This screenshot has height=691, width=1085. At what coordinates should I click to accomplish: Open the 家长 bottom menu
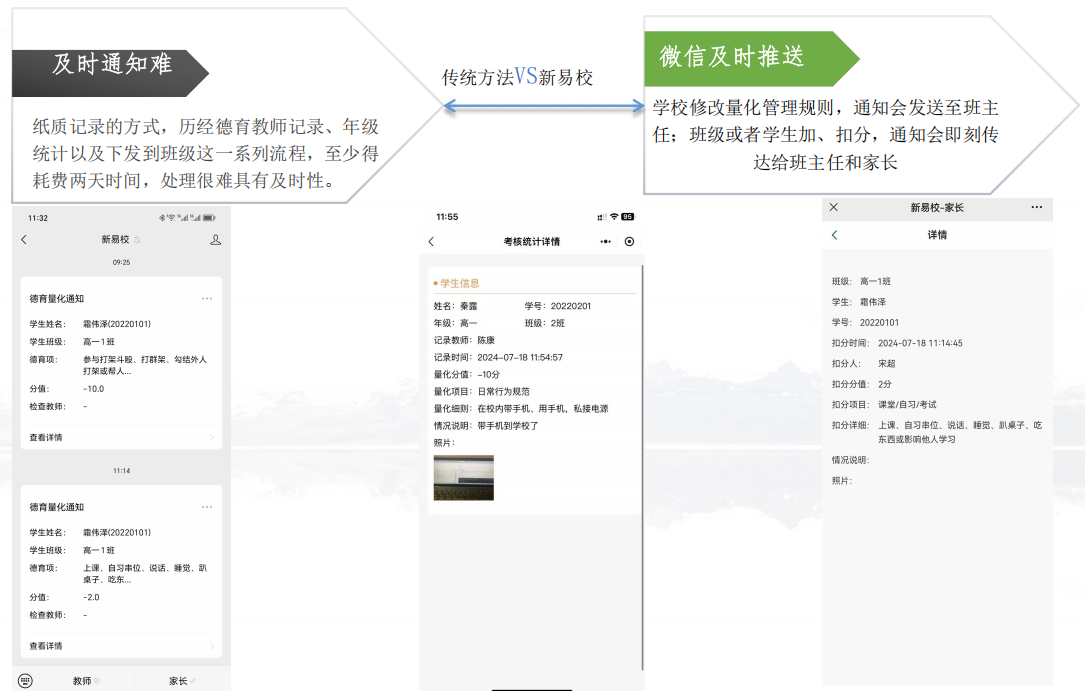[x=179, y=680]
